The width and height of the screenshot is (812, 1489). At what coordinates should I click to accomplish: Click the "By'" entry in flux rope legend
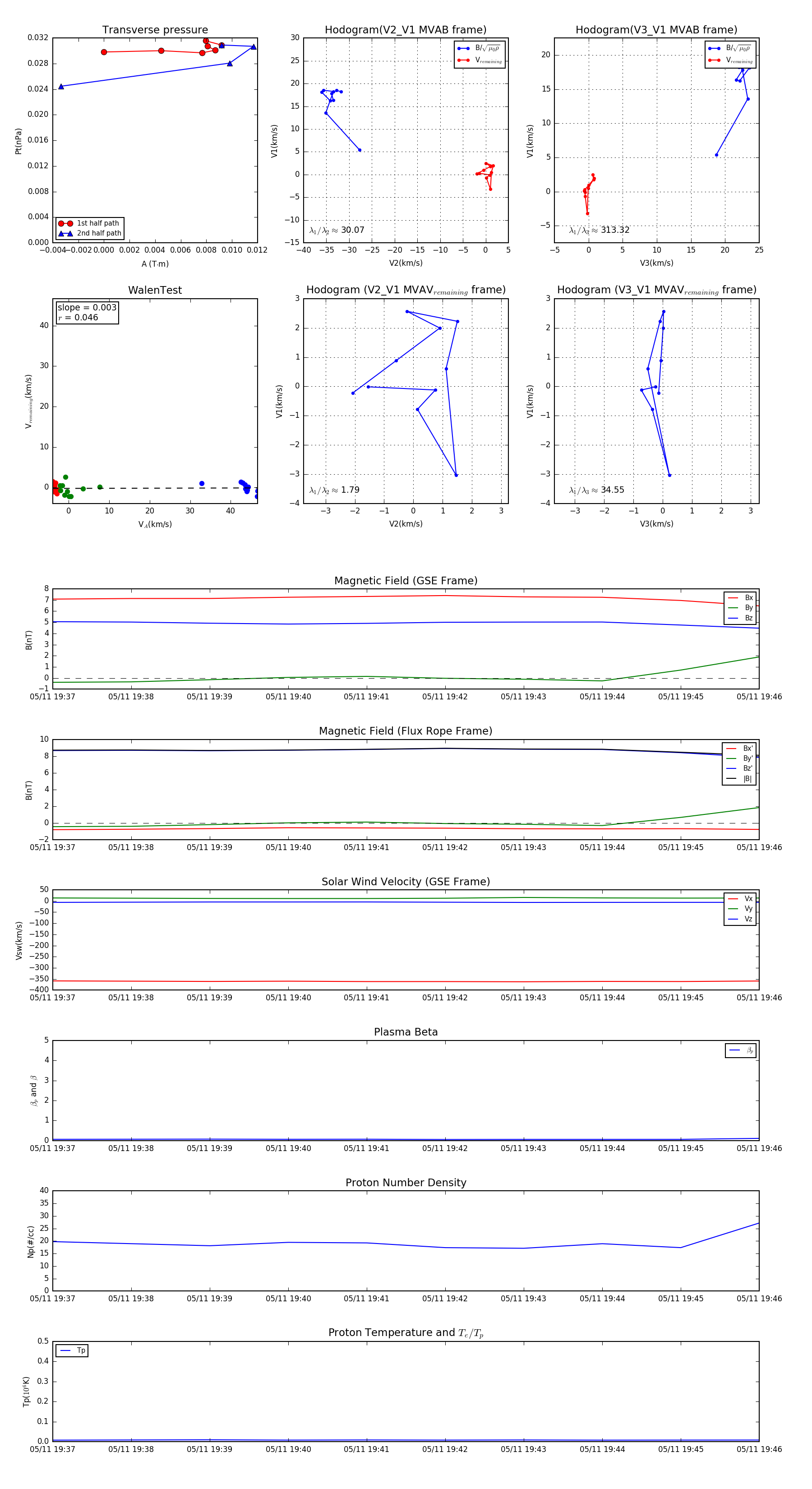pos(740,758)
